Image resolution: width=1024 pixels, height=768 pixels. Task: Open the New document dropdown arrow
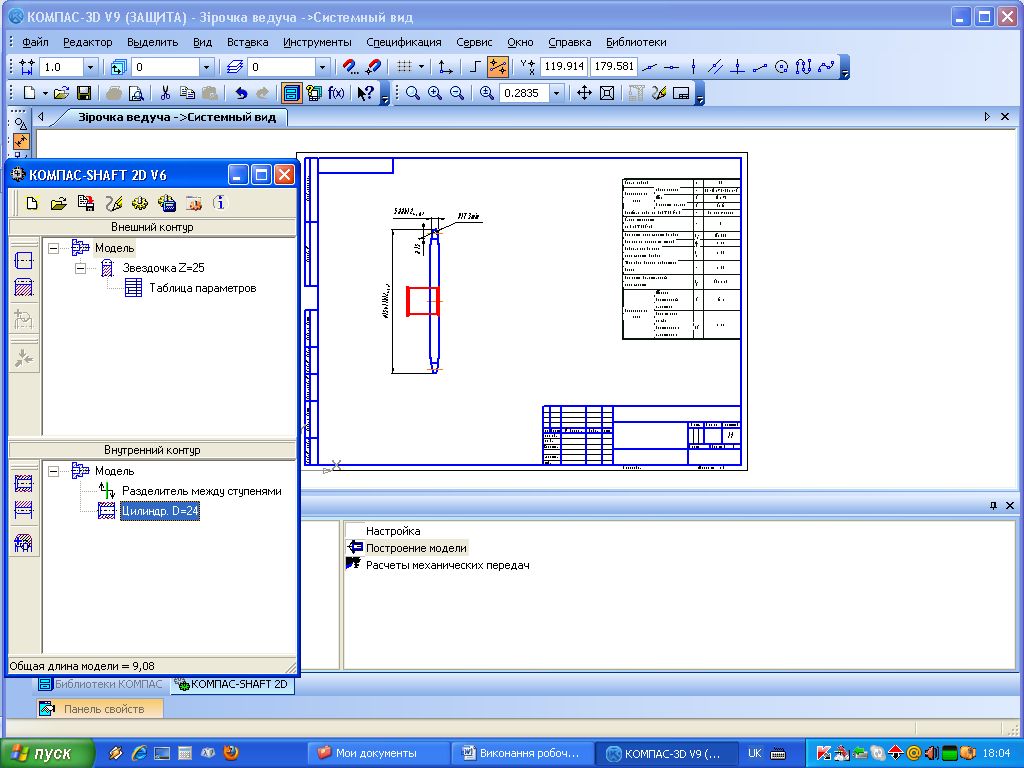coord(45,93)
